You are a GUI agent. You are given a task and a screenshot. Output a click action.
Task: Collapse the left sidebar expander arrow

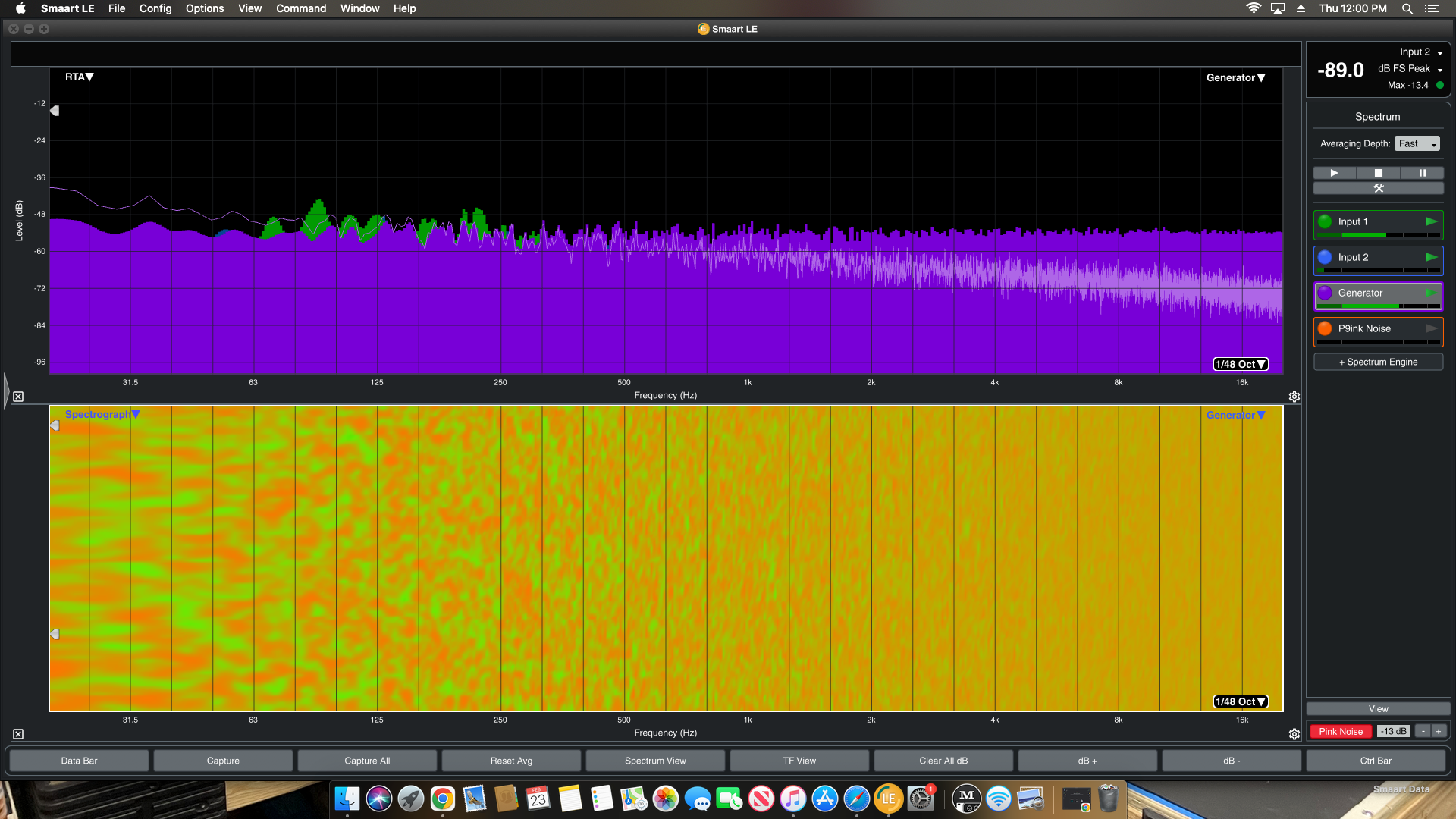[6, 391]
